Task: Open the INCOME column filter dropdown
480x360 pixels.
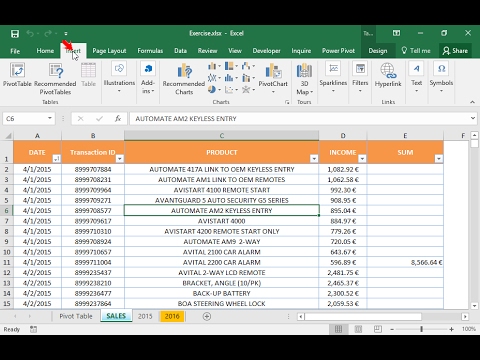Action: coord(362,159)
